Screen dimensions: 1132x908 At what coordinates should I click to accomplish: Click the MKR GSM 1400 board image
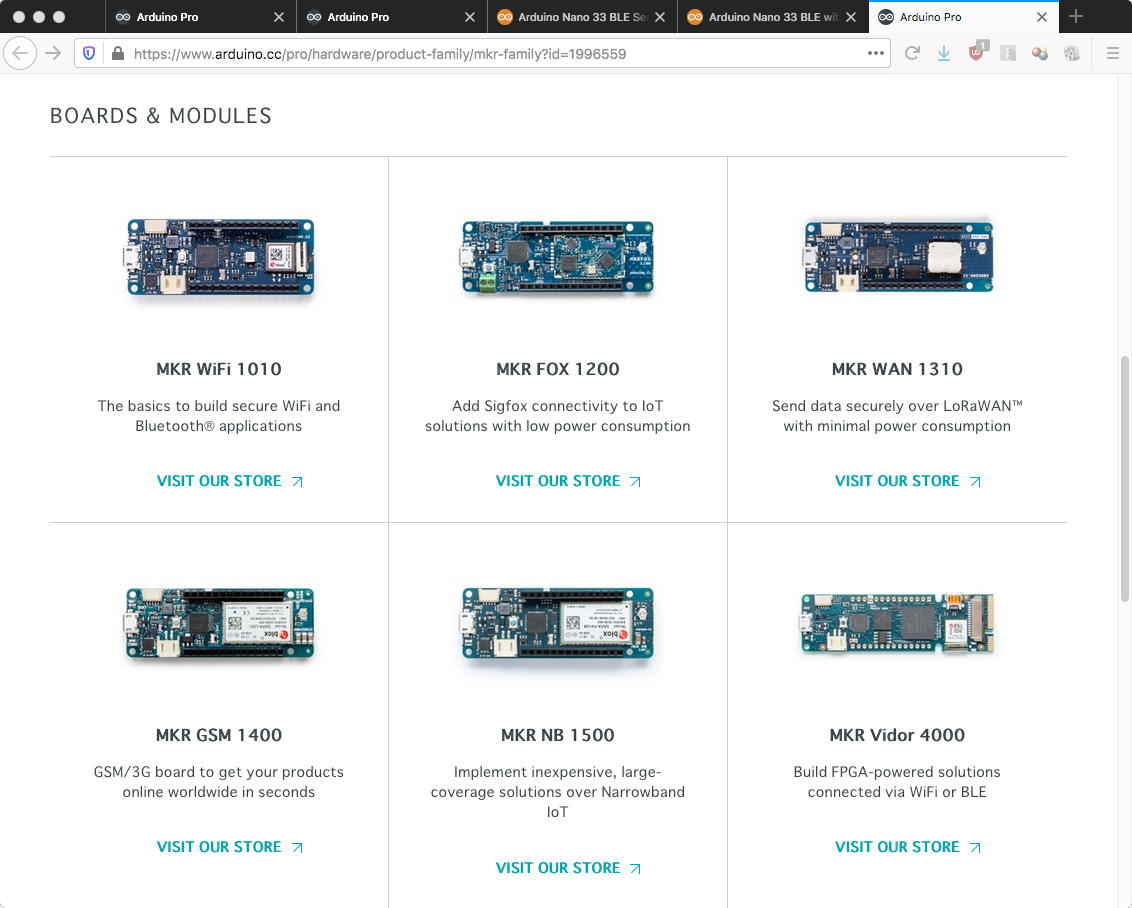[x=219, y=623]
